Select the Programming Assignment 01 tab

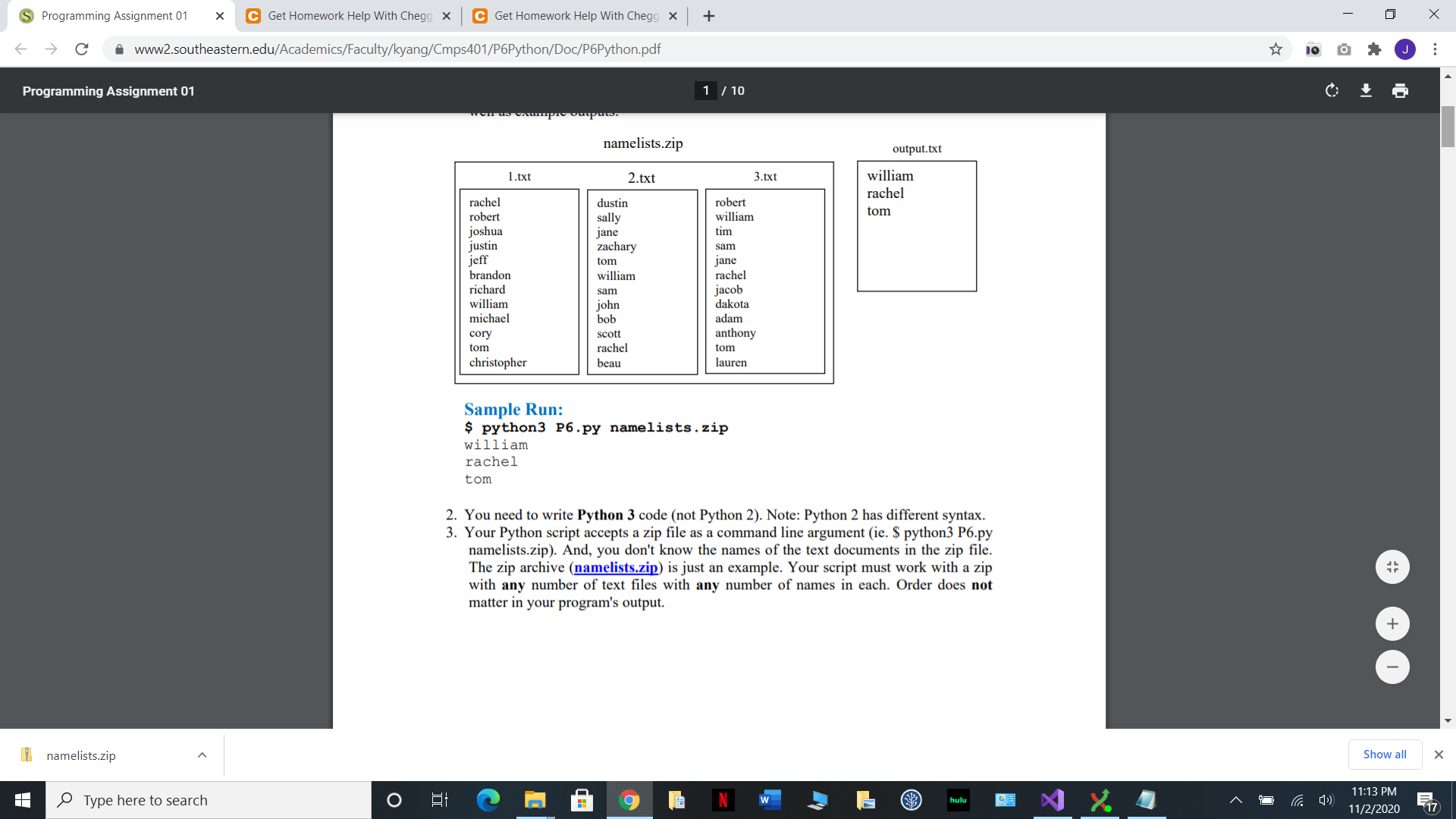pos(114,15)
